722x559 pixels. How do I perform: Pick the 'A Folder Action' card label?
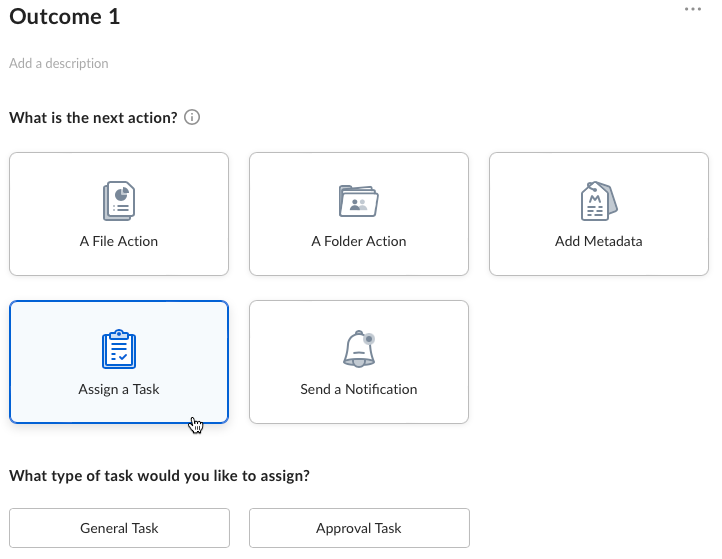[x=359, y=241]
